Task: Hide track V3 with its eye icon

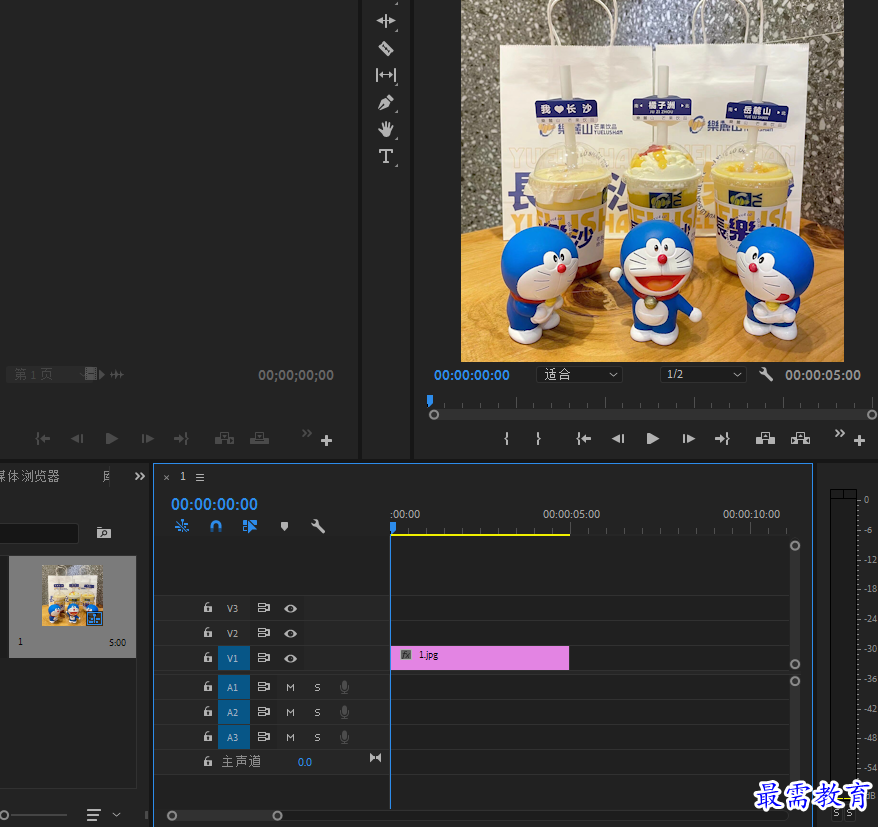Action: (x=290, y=609)
